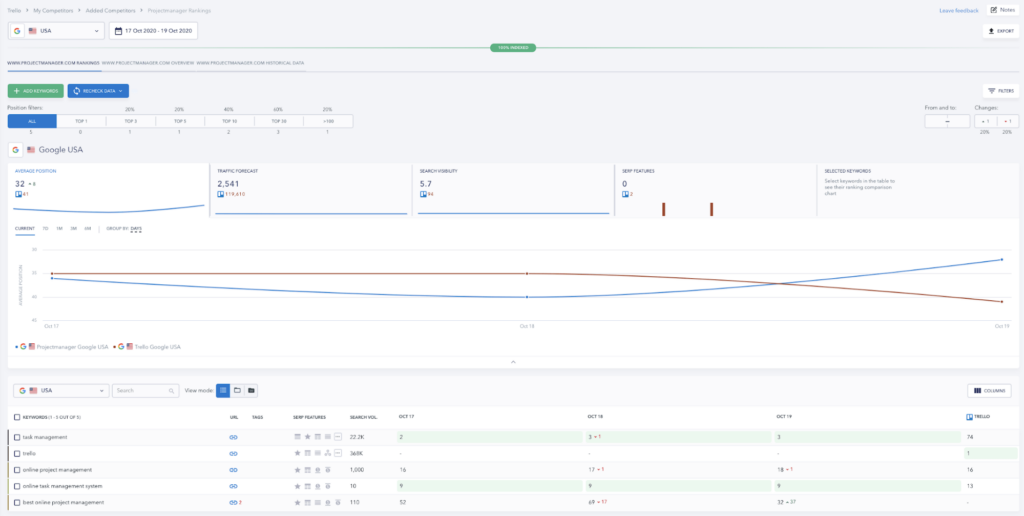Click first featured snippet icon in task management row
This screenshot has width=1024, height=516.
pyautogui.click(x=298, y=436)
